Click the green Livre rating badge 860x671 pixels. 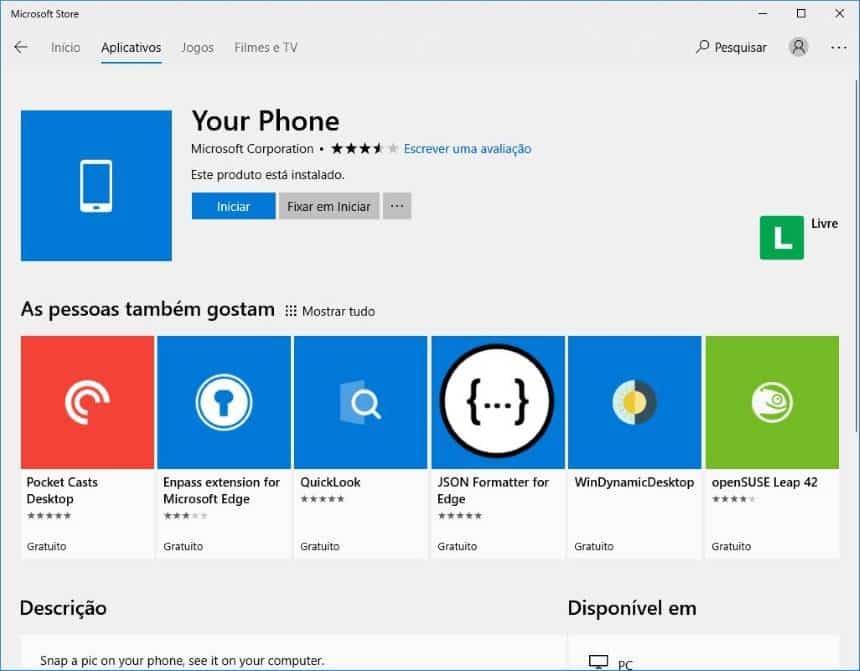click(782, 238)
